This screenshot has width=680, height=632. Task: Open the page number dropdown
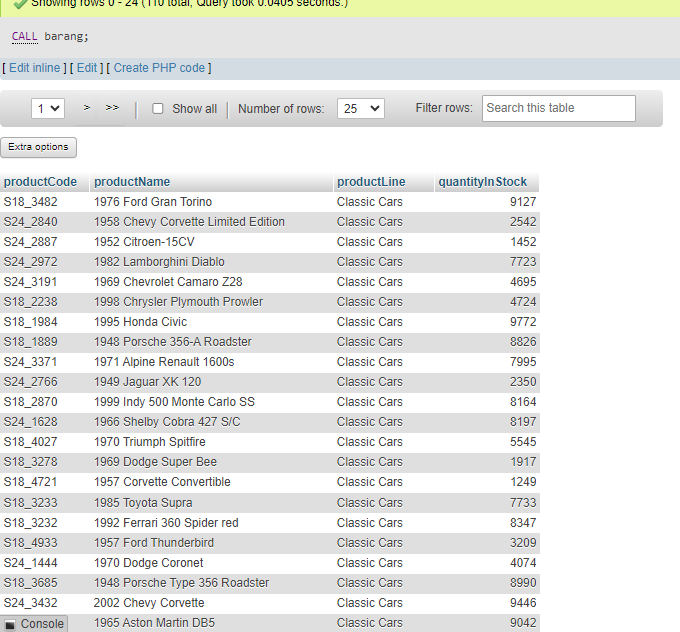pyautogui.click(x=48, y=108)
